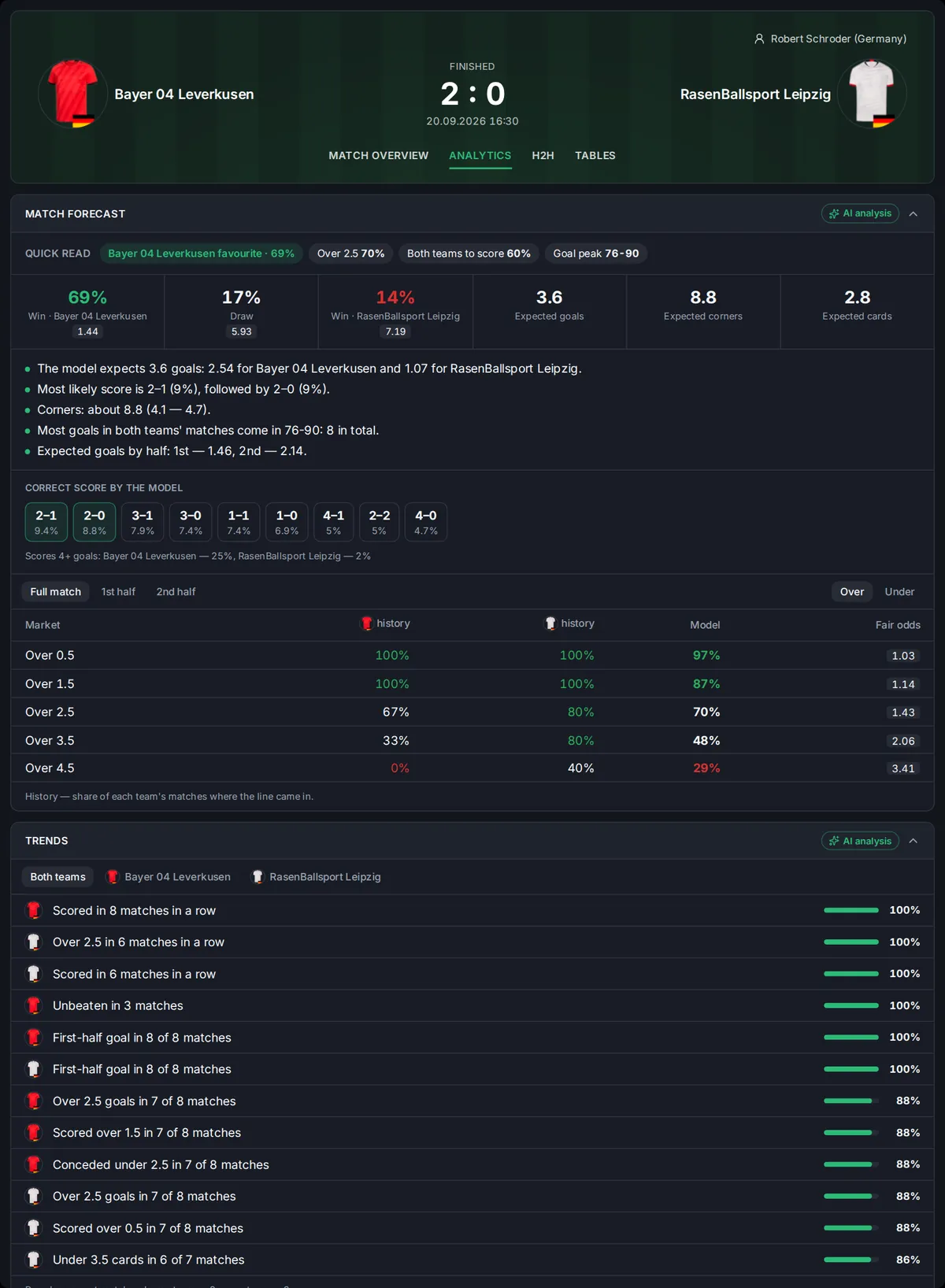
Task: Collapse the Match Forecast section
Action: coord(913,214)
